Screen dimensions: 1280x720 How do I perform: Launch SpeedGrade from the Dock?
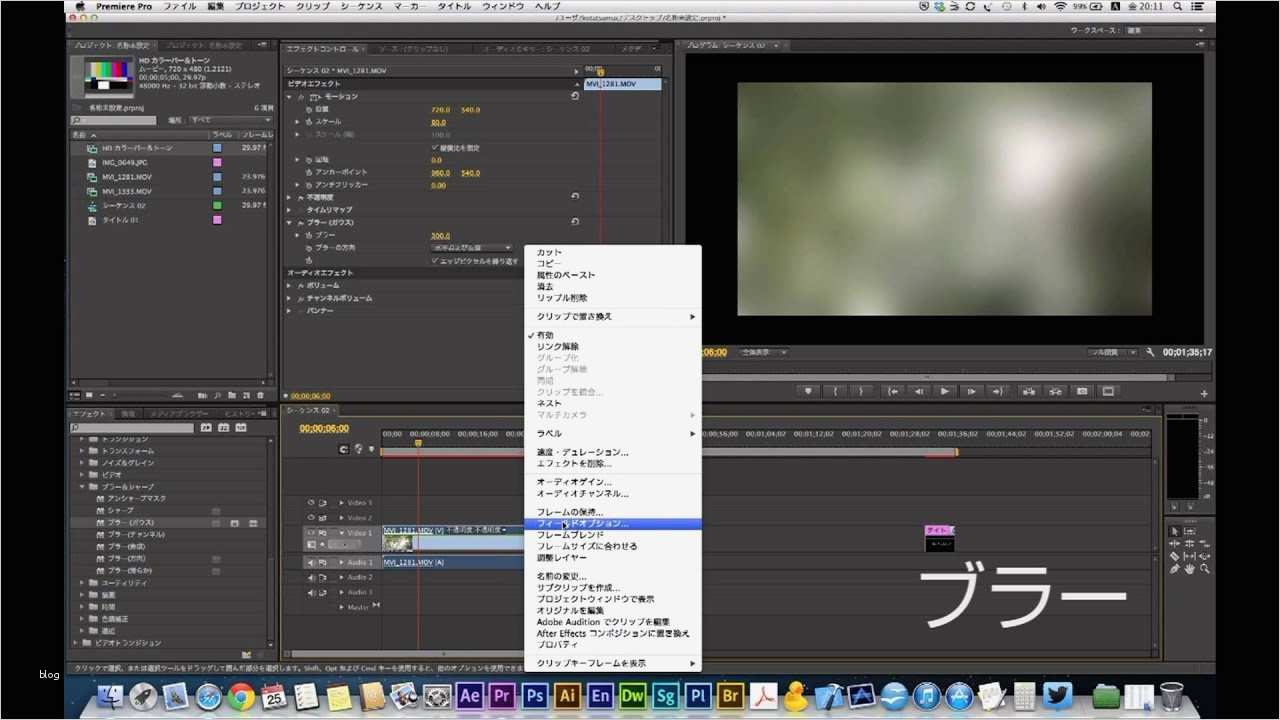[x=666, y=695]
